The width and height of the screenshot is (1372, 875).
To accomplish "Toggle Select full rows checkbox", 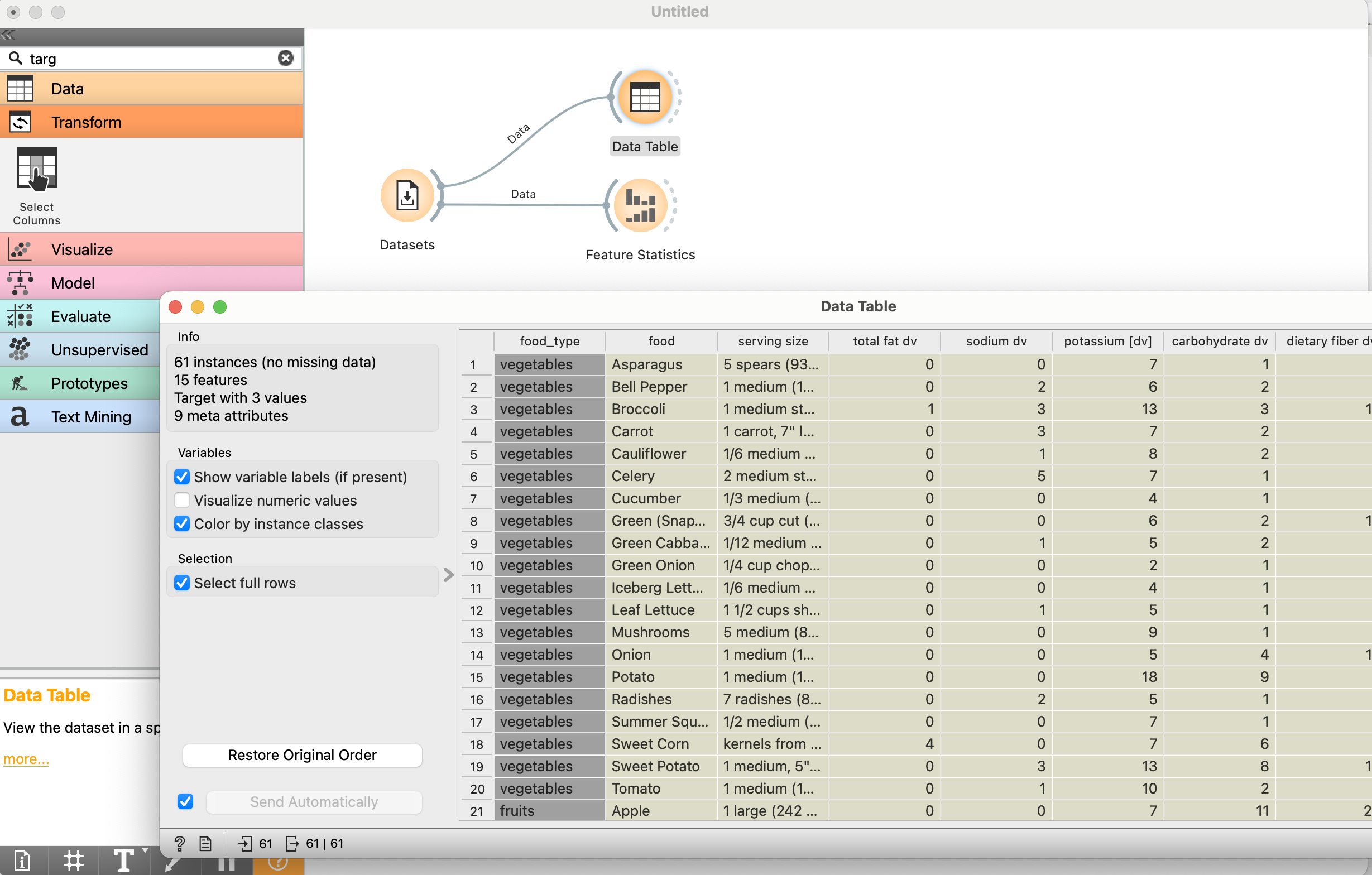I will [x=182, y=583].
